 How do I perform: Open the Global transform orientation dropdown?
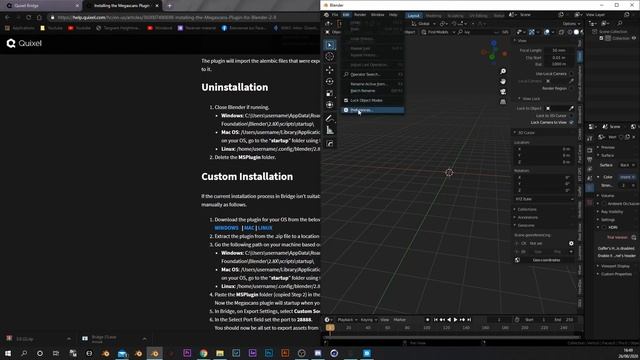click(424, 23)
